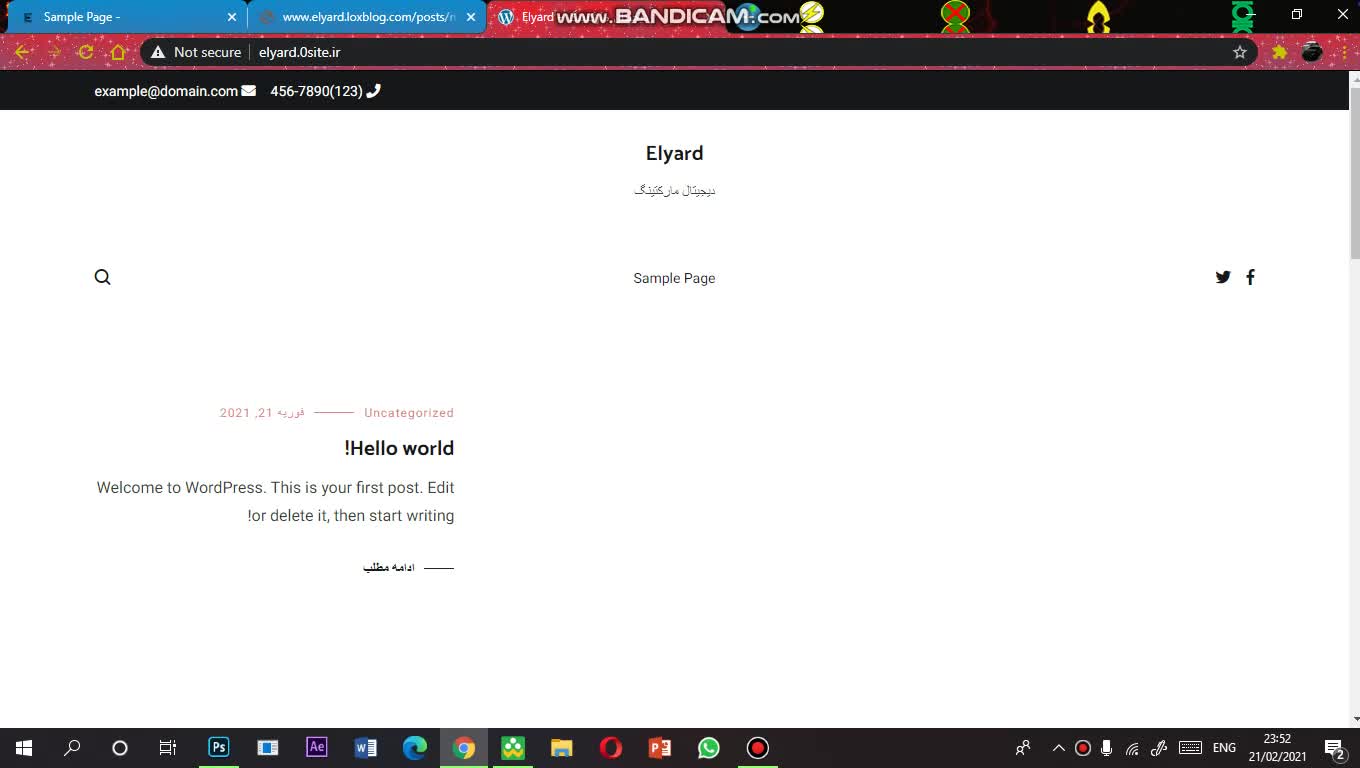Image resolution: width=1360 pixels, height=768 pixels.
Task: Open the taskbar clock showing 23:52
Action: point(1277,748)
